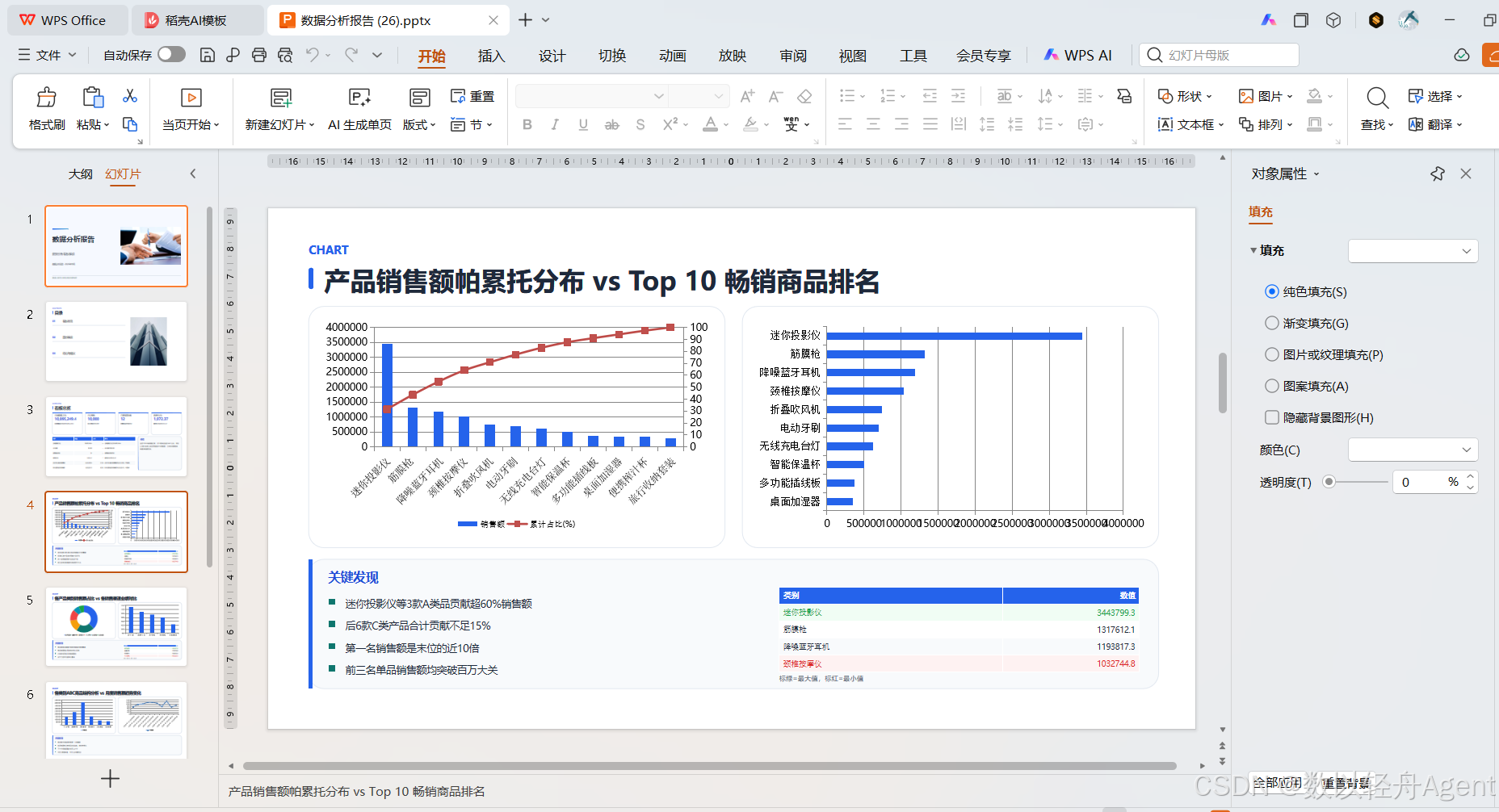Click the 查找 magnifier icon

pos(1378,98)
